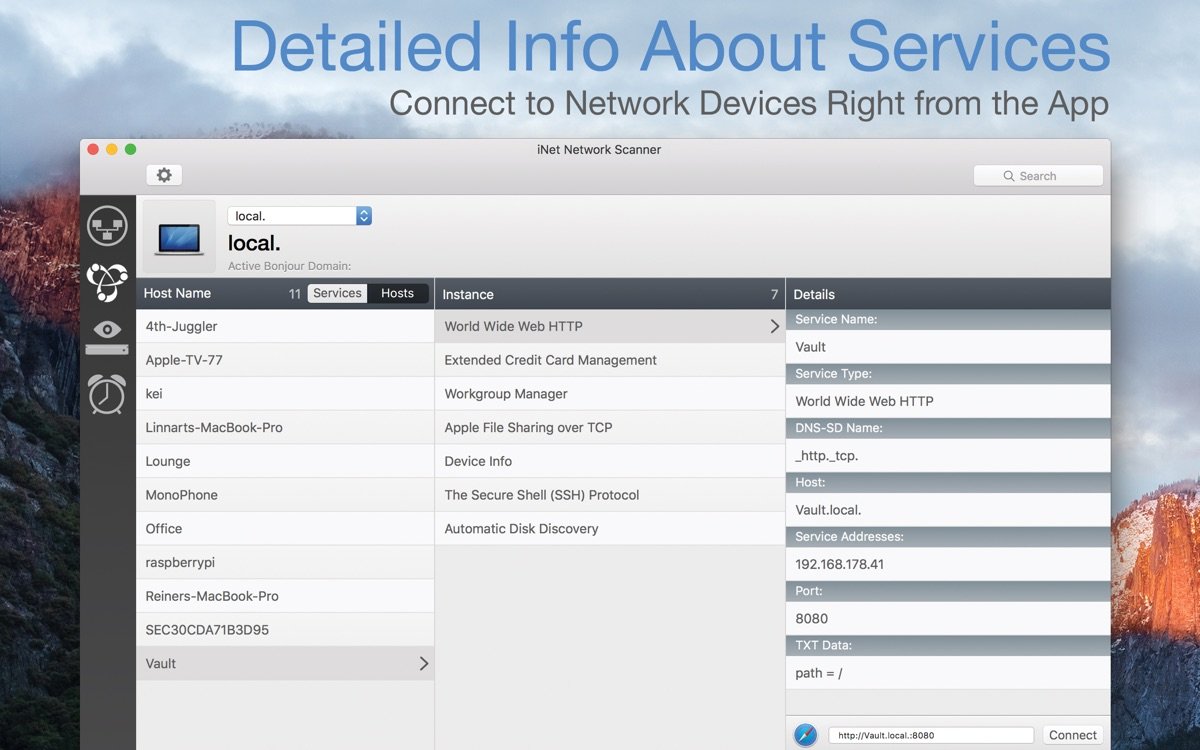Expand the Vault host entry
The image size is (1200, 750).
pyautogui.click(x=424, y=663)
